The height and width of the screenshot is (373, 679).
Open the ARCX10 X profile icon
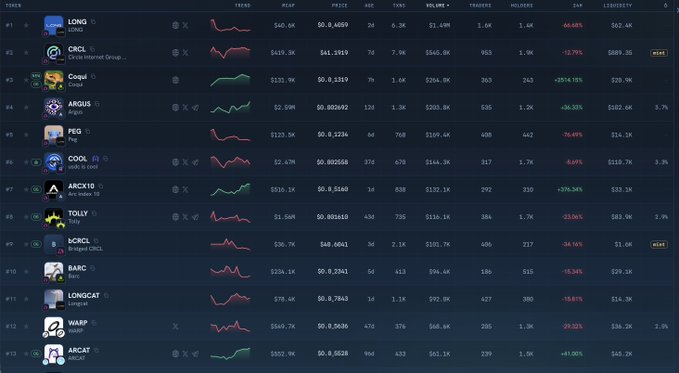(x=185, y=189)
